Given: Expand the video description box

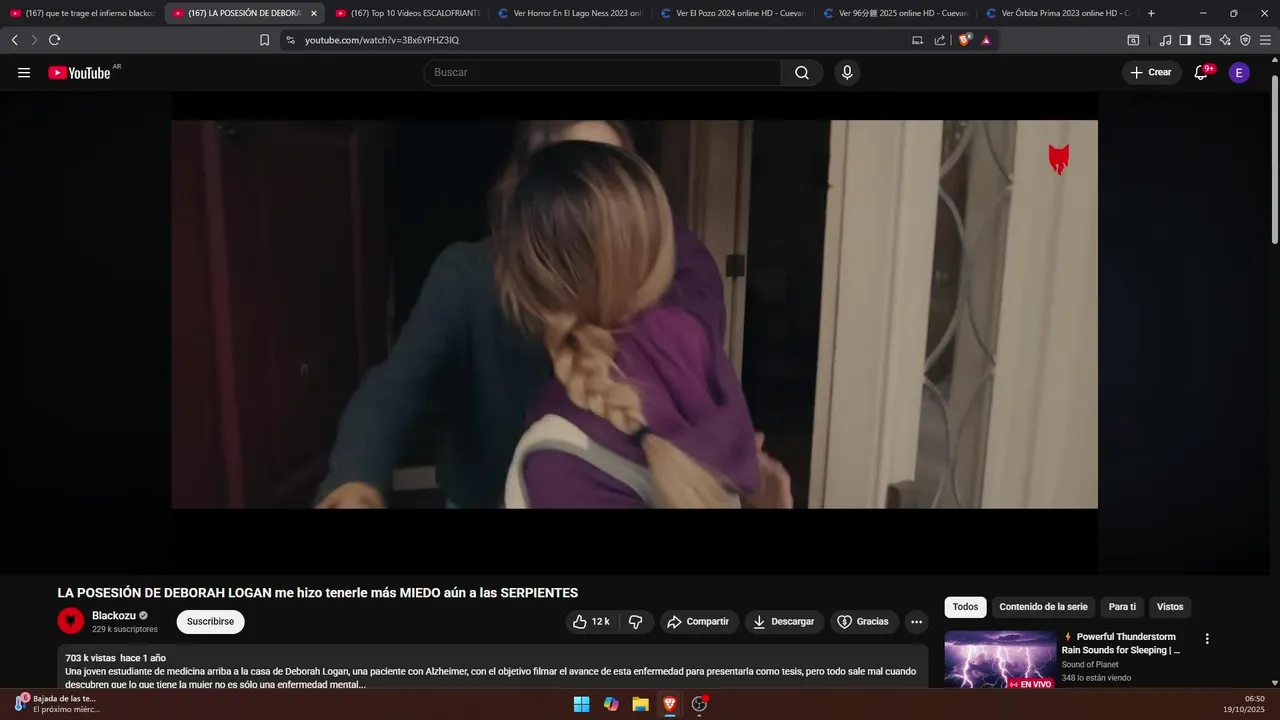Looking at the screenshot, I should click(493, 666).
